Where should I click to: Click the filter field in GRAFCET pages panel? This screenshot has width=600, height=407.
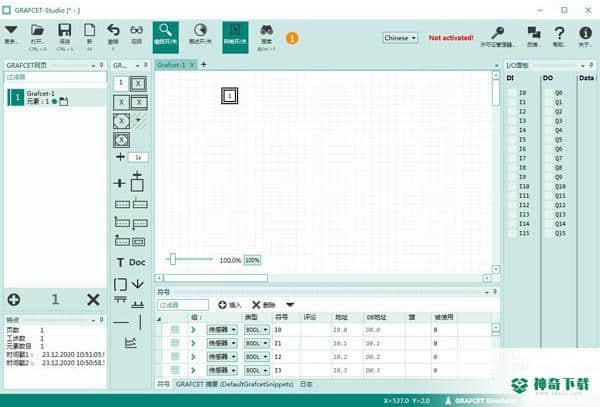(55, 77)
